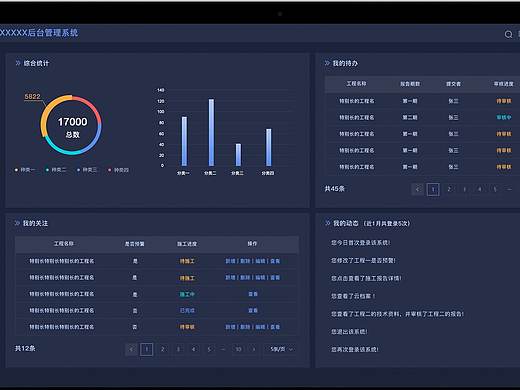
Task: Click the 我的动态 panel header chevron icon
Action: tap(327, 223)
